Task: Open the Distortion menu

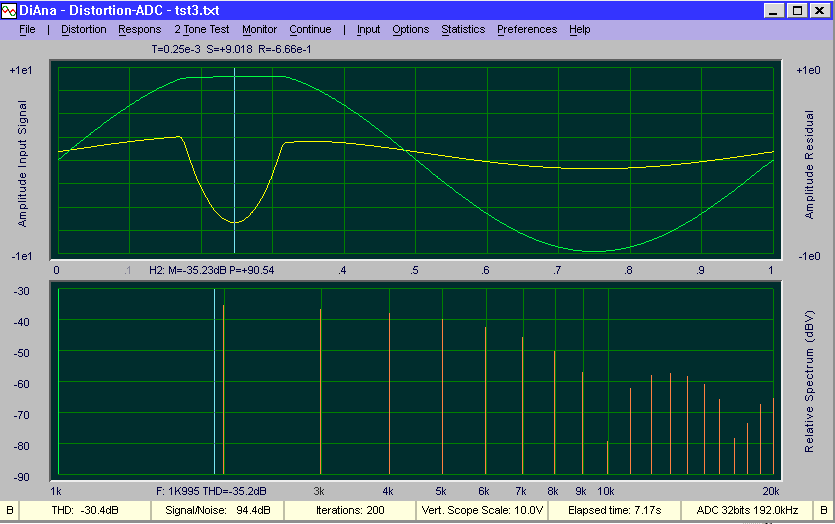Action: (x=84, y=30)
